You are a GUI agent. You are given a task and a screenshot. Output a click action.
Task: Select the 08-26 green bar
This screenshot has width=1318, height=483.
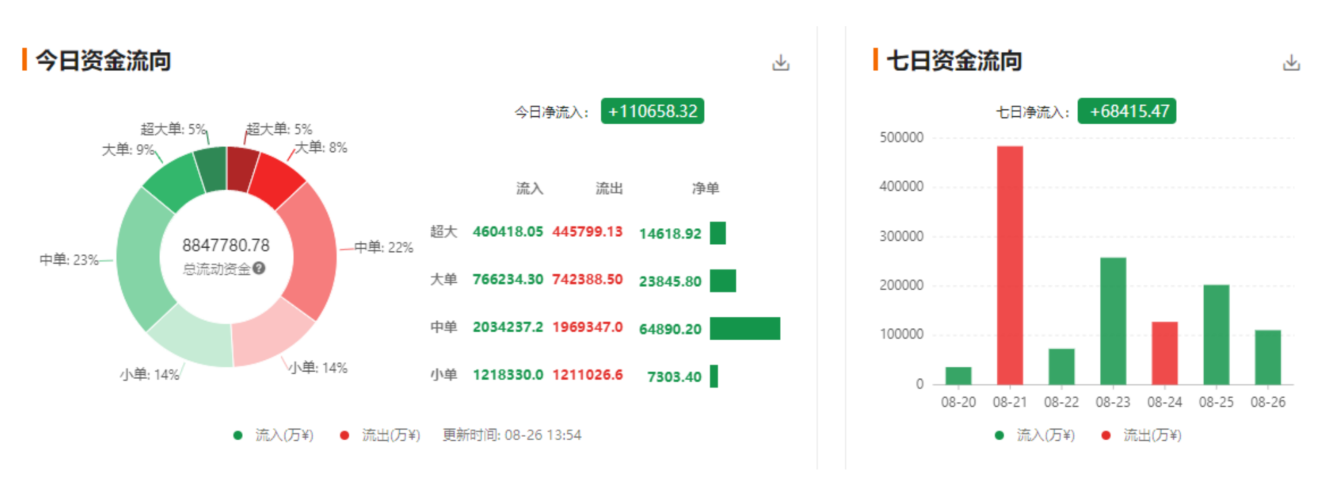click(x=1268, y=357)
